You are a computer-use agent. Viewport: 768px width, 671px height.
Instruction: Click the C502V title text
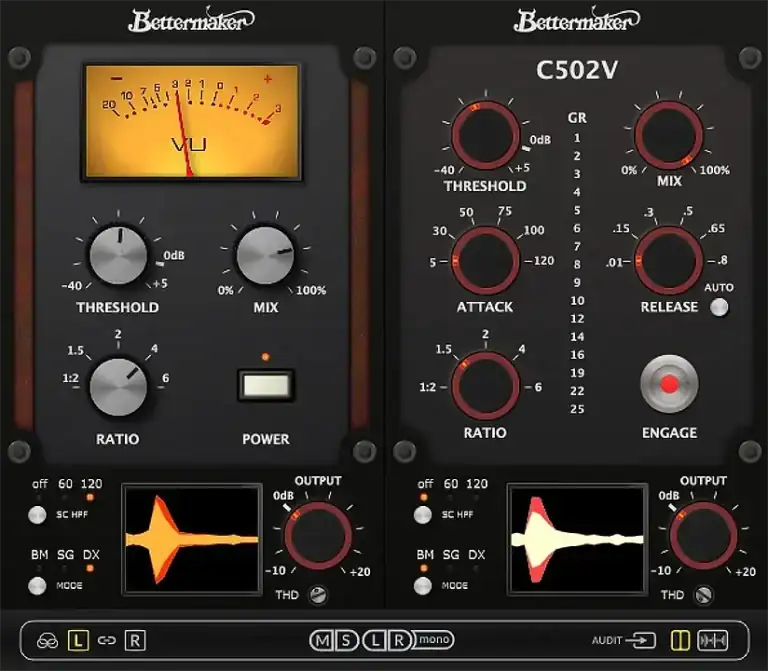pyautogui.click(x=577, y=70)
